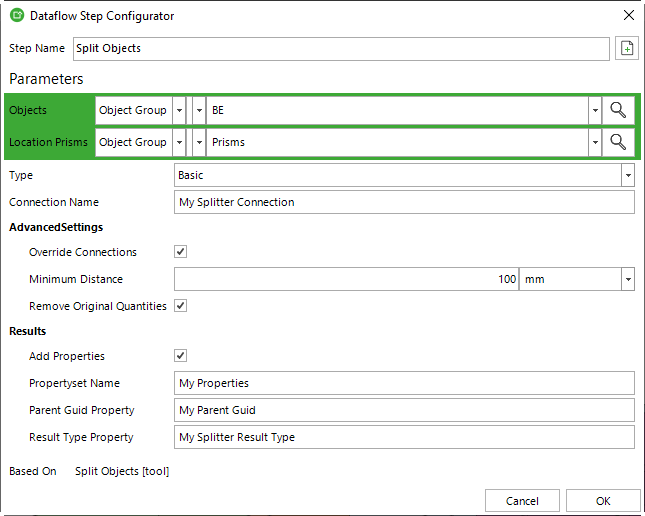Viewport: 645px width, 516px height.
Task: Click the green Dataflow app icon in title bar
Action: (x=17, y=16)
